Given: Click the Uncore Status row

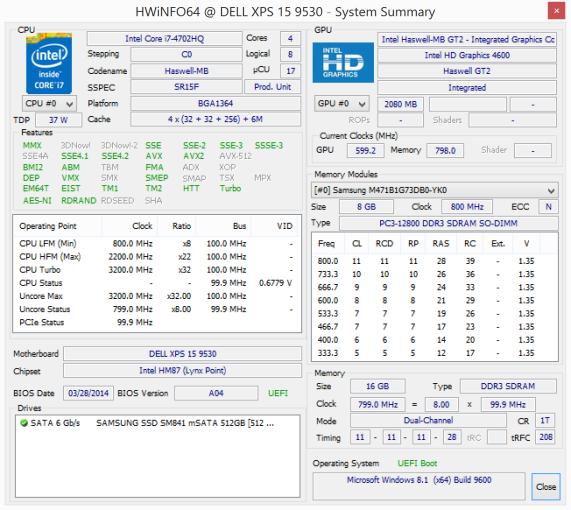Looking at the screenshot, I should [156, 309].
